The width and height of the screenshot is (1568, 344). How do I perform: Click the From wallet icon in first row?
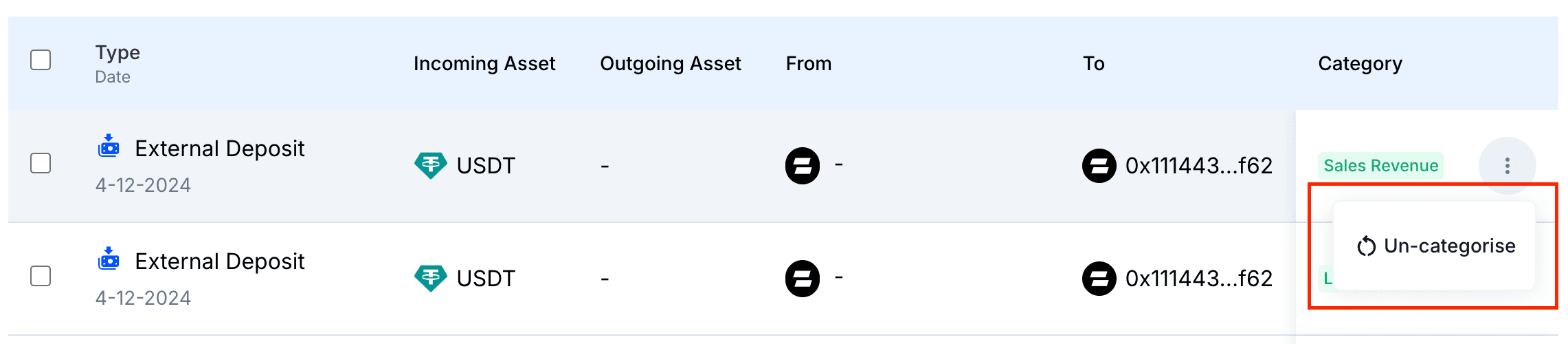tap(803, 165)
